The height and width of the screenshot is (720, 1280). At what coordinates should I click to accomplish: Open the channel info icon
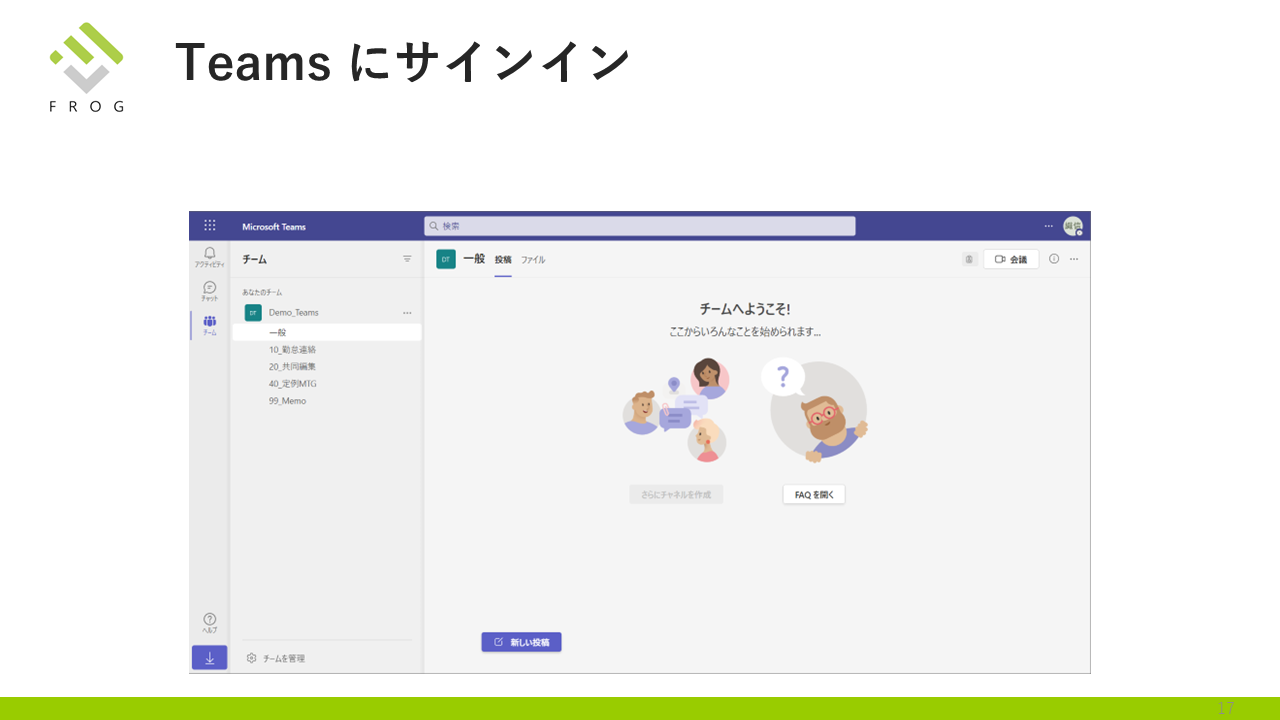1054,259
